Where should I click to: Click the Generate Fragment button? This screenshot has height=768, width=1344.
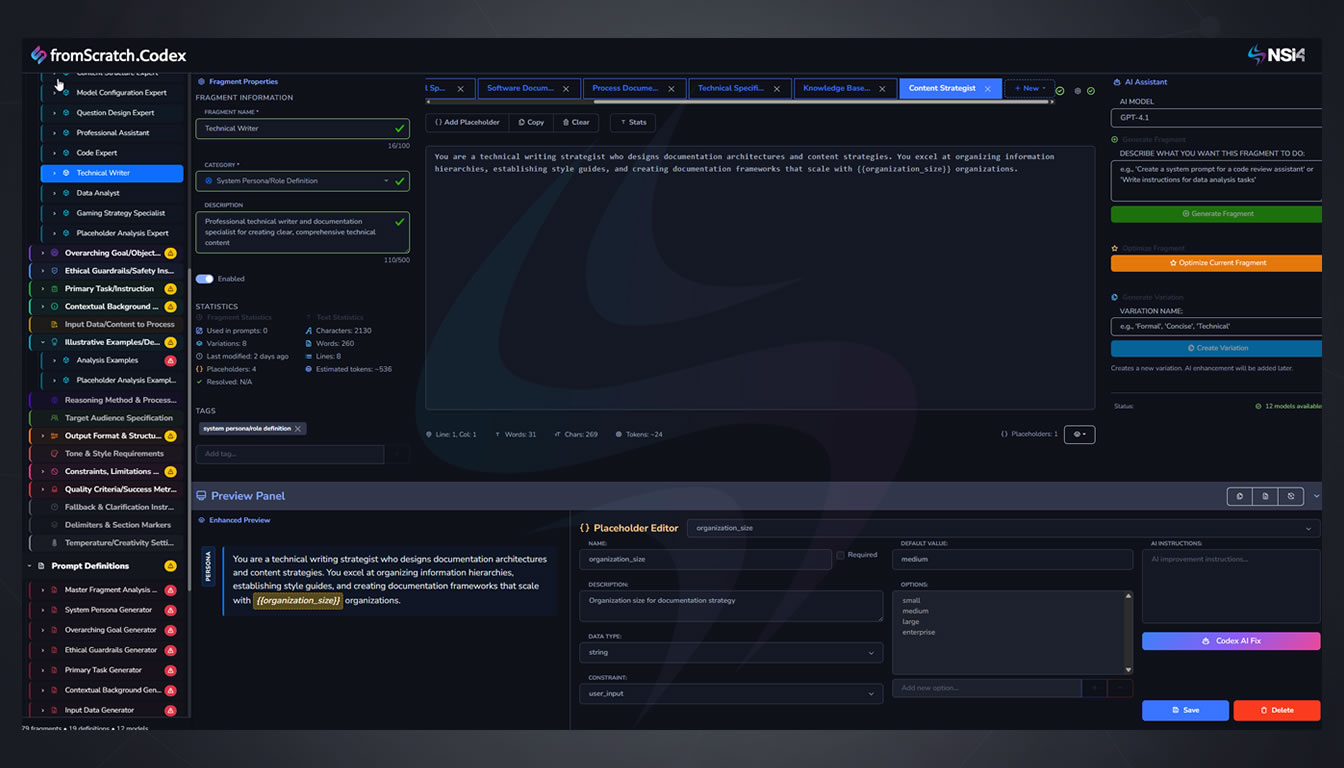tap(1216, 213)
